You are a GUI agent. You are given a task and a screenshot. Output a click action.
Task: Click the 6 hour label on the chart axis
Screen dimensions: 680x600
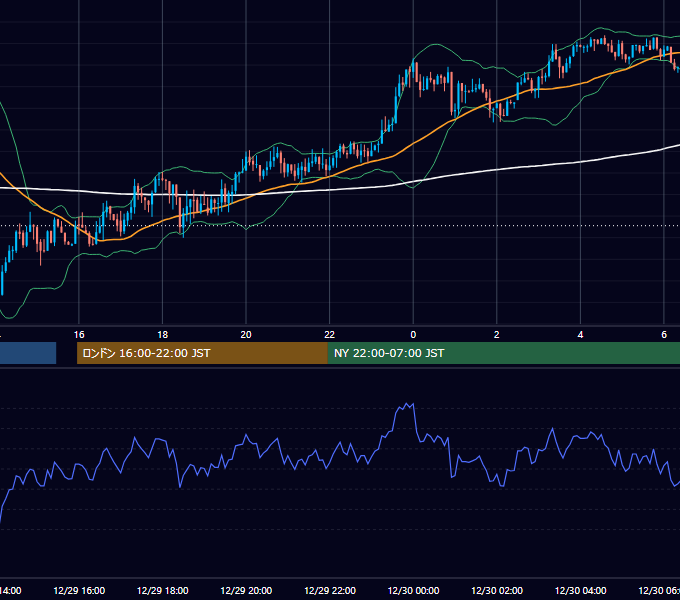pos(664,335)
